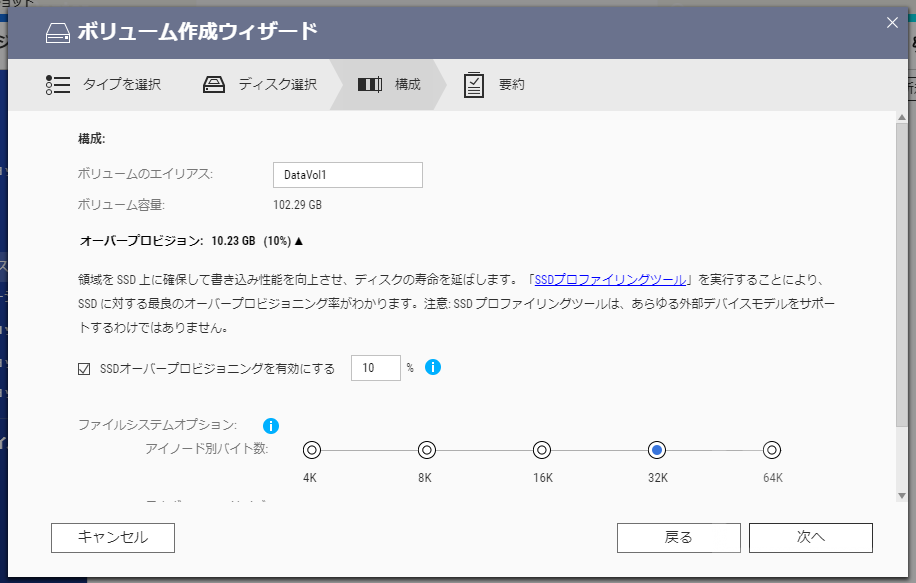Click the partition icon for 構成 step
Screen dimensions: 916x583
(x=370, y=85)
